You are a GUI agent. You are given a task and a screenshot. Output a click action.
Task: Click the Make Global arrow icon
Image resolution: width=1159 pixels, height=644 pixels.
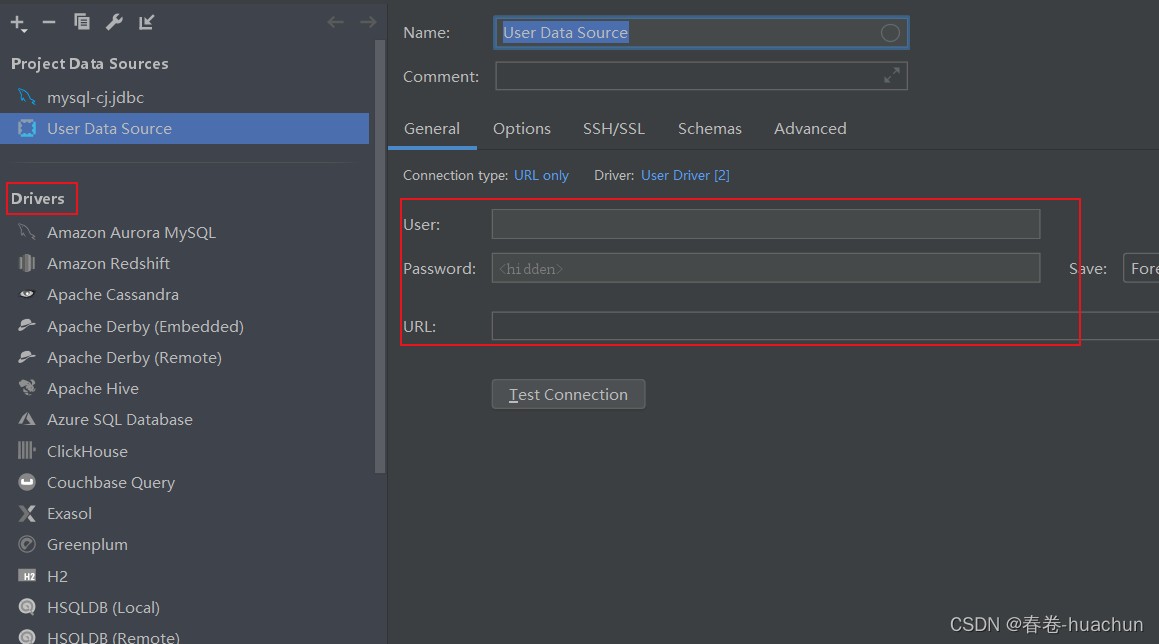point(147,22)
